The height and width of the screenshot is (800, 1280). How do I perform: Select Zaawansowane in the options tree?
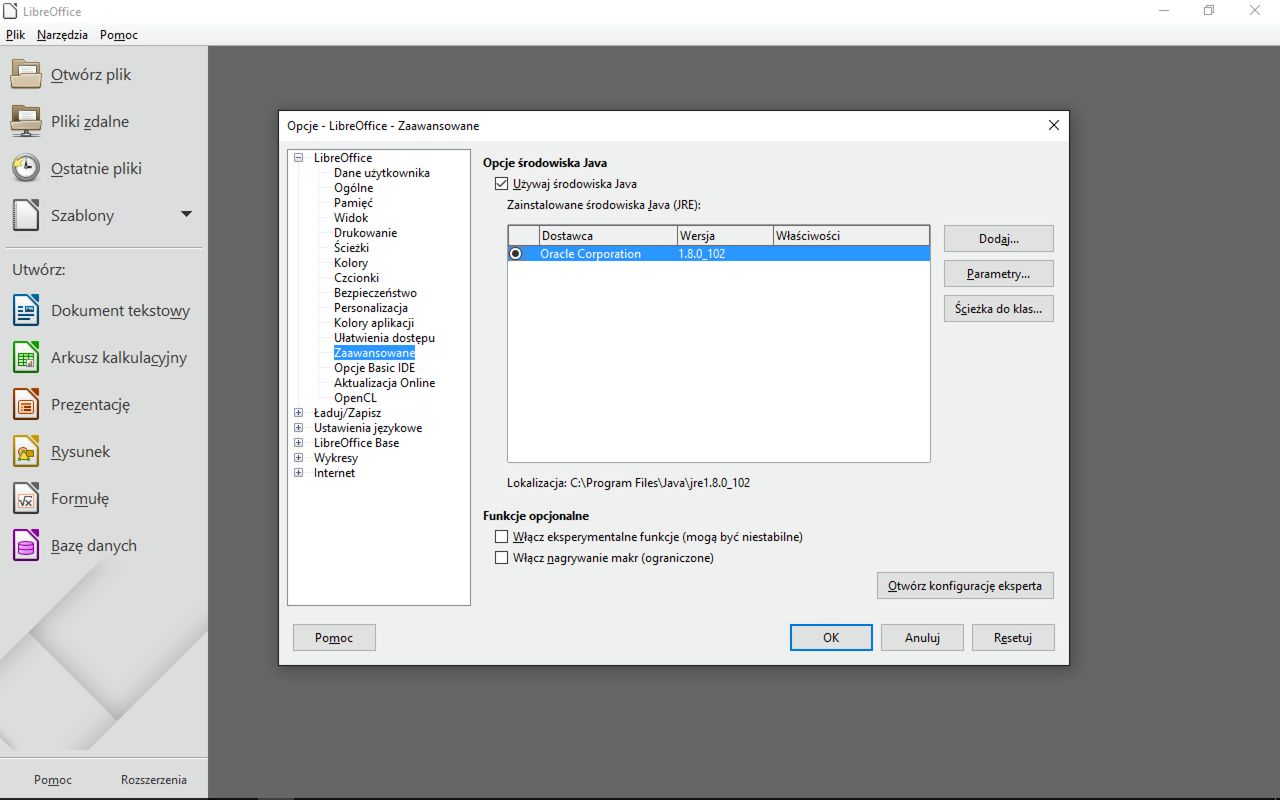[x=374, y=353]
